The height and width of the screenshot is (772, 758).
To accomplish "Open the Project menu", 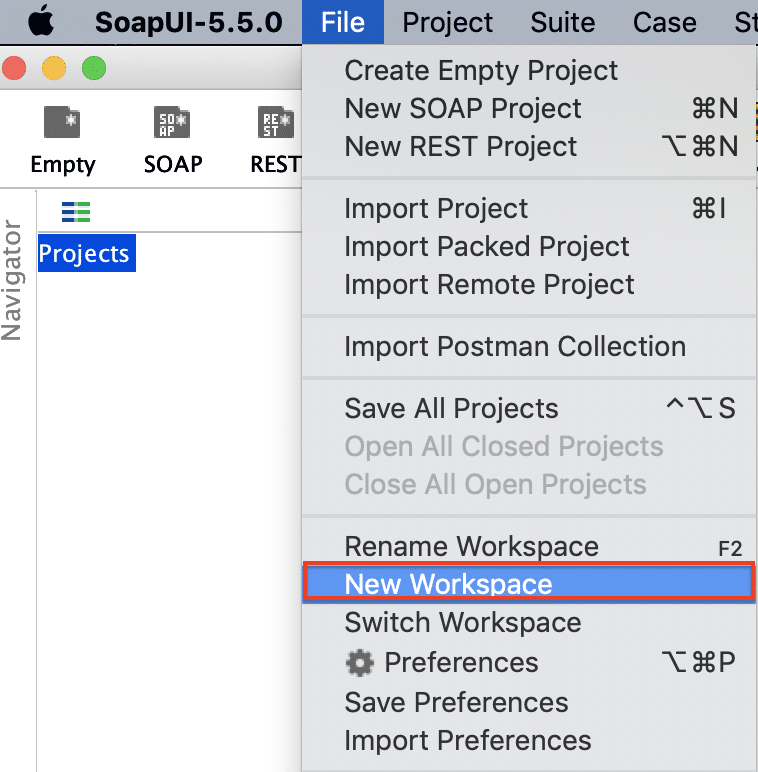I will pos(447,22).
